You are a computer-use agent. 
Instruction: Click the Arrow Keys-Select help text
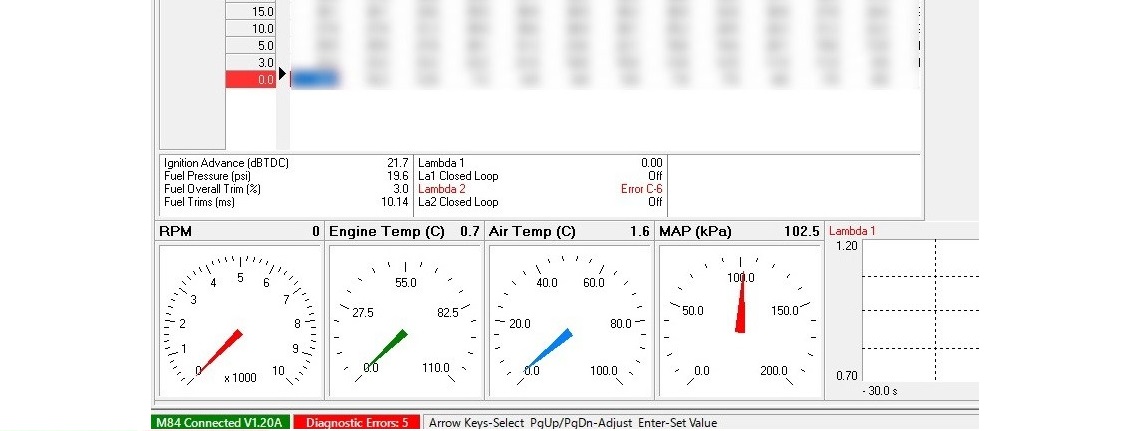pos(476,422)
